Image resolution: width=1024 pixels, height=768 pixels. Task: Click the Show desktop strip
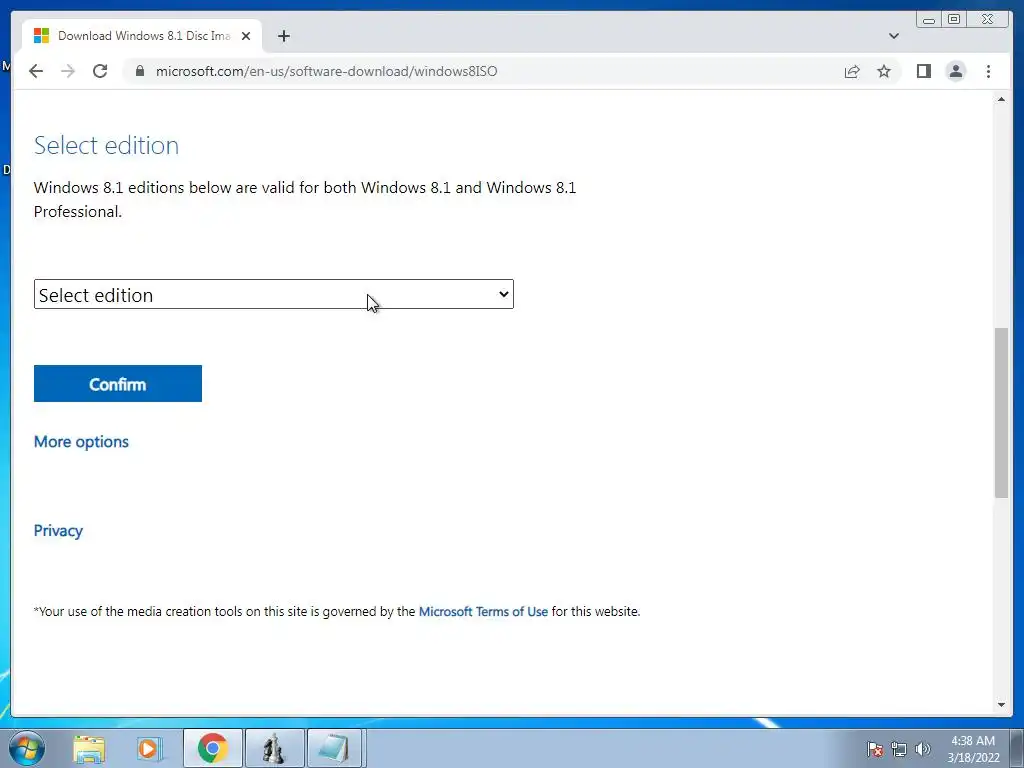click(x=1017, y=748)
